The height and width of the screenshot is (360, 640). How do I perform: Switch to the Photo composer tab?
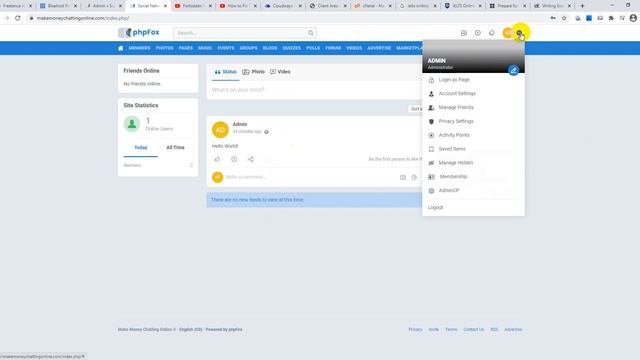pyautogui.click(x=253, y=72)
